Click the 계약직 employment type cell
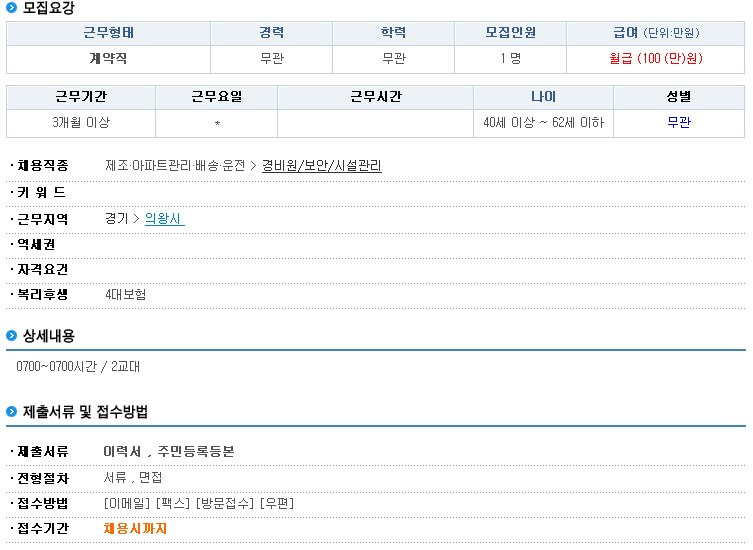The width and height of the screenshot is (753, 550). point(109,59)
